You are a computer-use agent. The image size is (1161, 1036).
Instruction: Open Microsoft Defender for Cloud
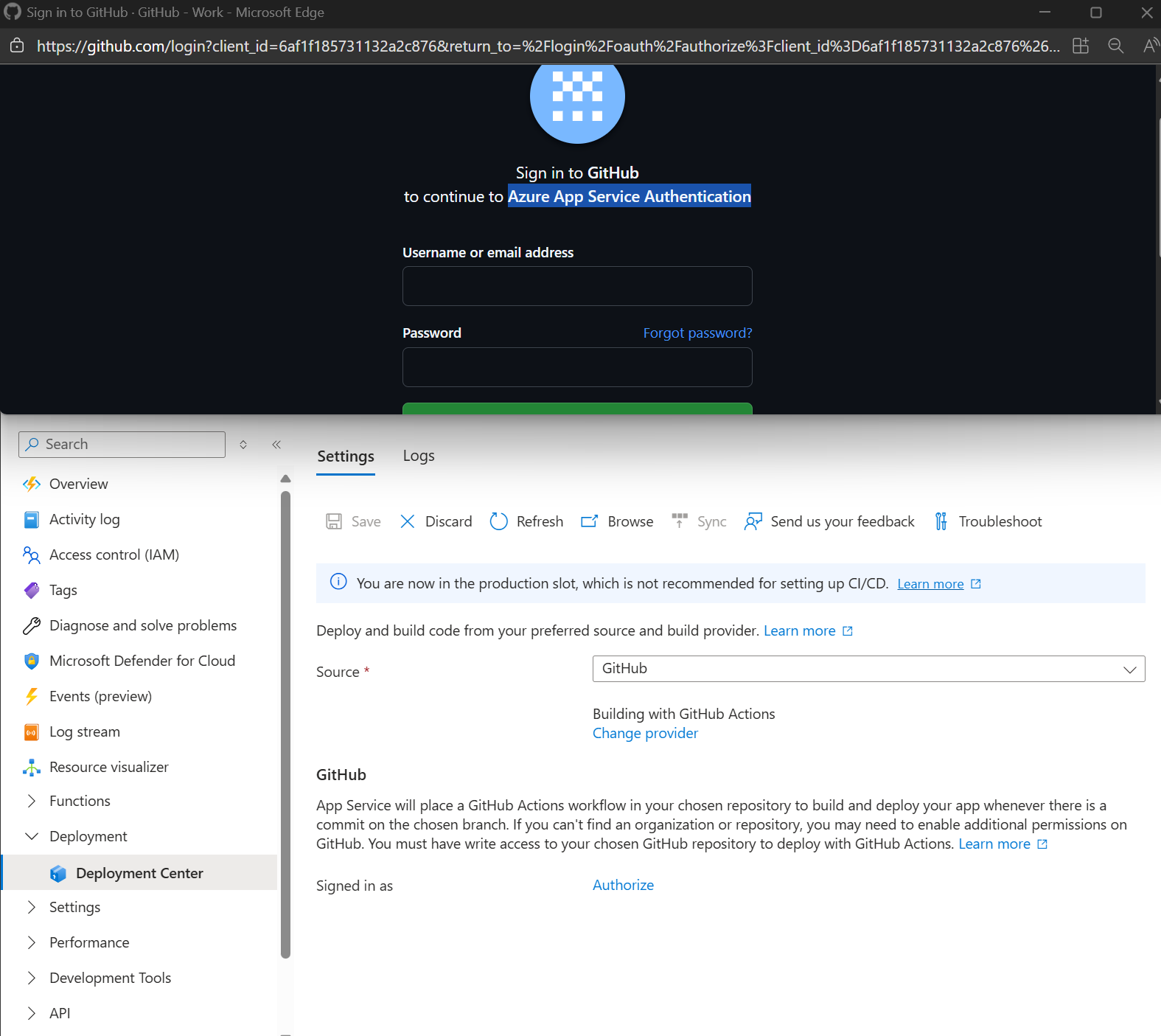(142, 661)
